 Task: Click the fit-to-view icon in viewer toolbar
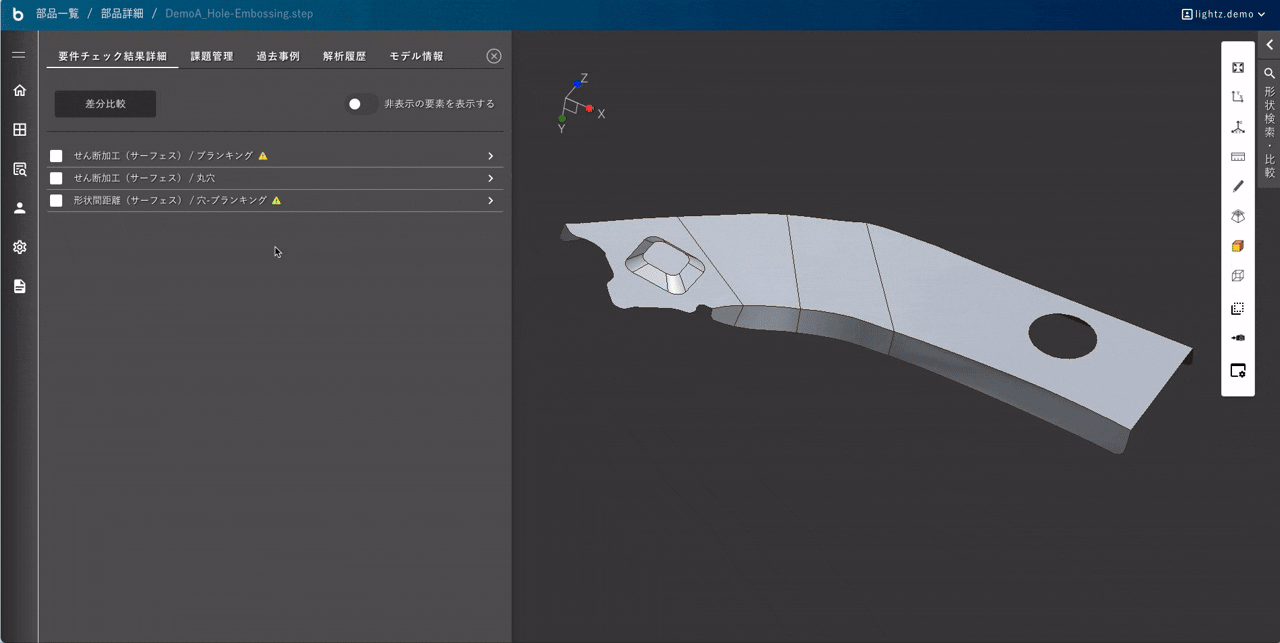coord(1238,68)
